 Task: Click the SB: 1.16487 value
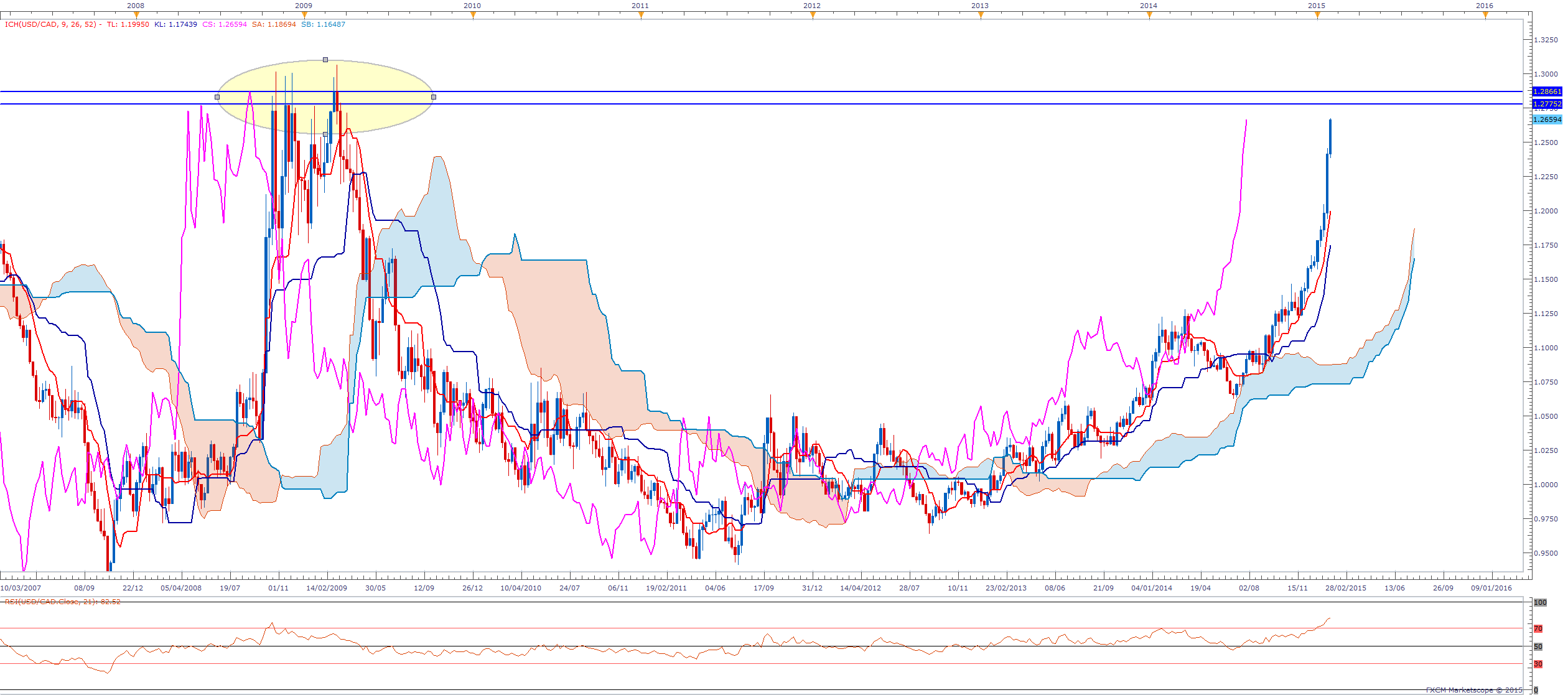(x=323, y=25)
